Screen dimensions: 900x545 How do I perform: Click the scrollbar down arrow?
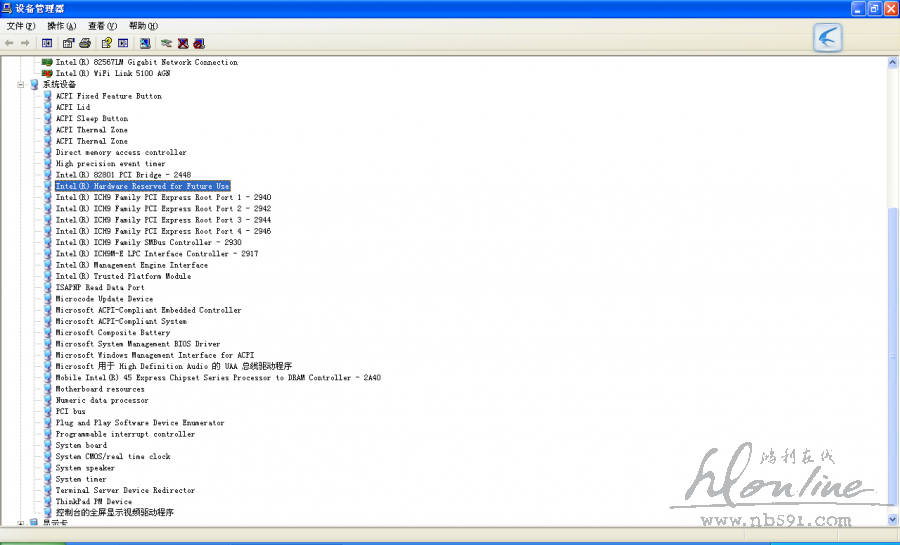(x=893, y=519)
